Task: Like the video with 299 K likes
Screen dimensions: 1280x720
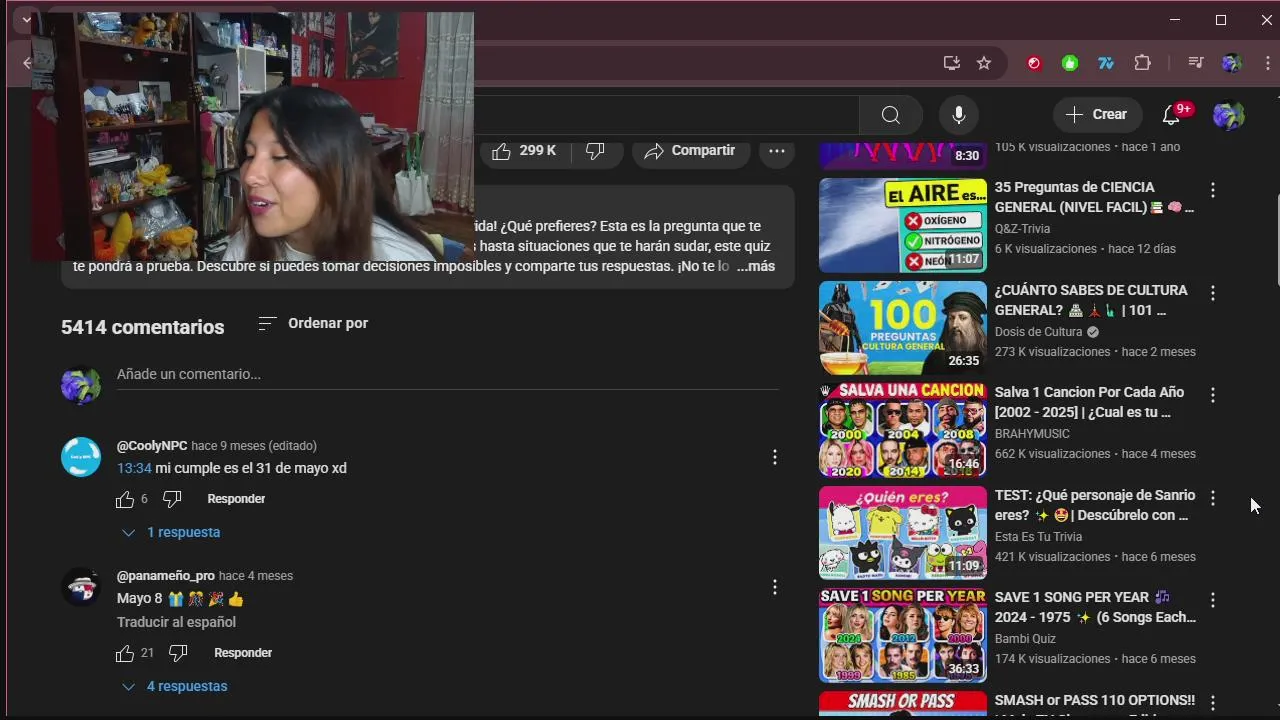Action: tap(524, 151)
